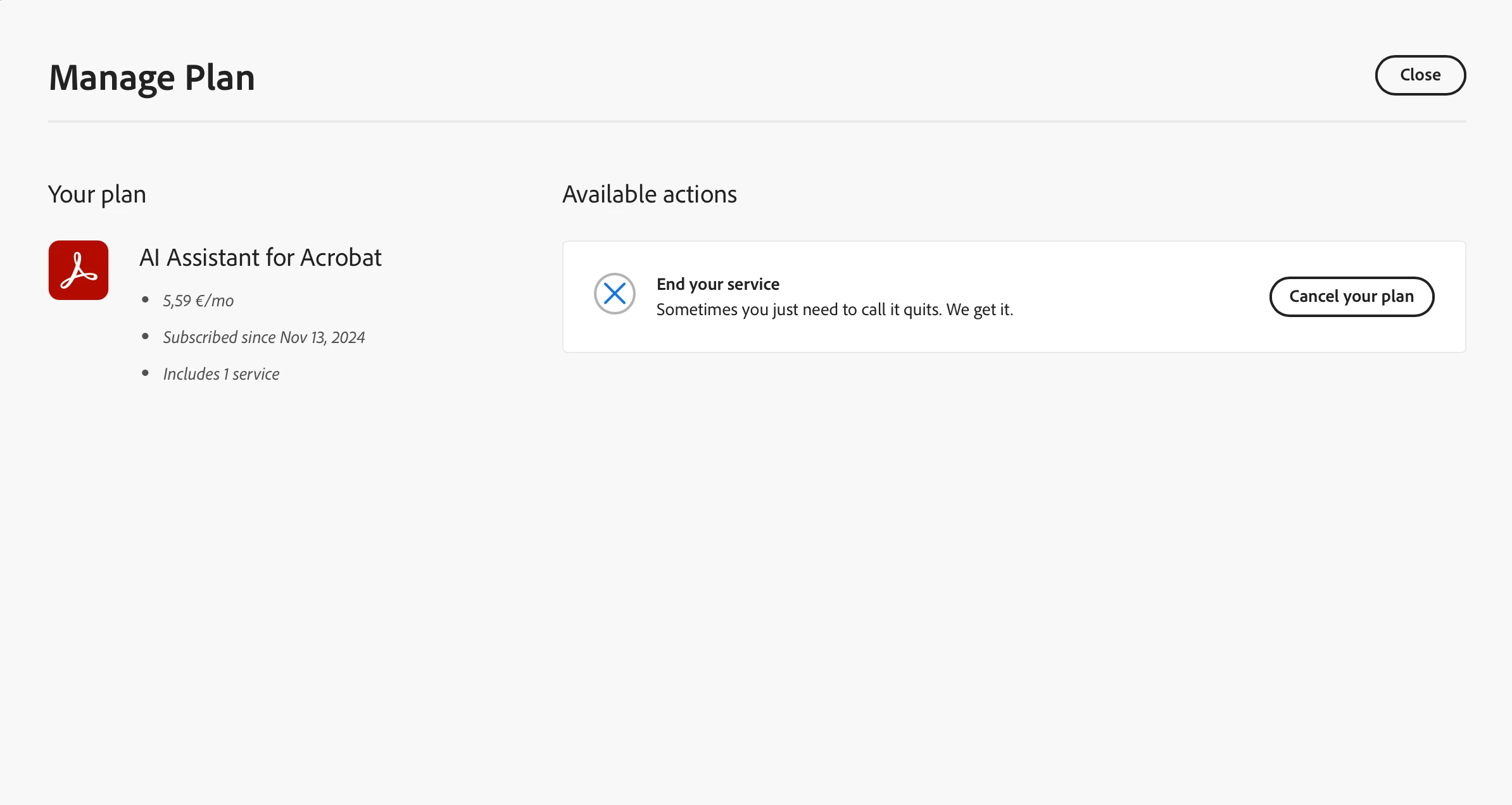Image resolution: width=1512 pixels, height=805 pixels.
Task: Click the red Adobe Acrobat app icon
Action: pyautogui.click(x=79, y=270)
